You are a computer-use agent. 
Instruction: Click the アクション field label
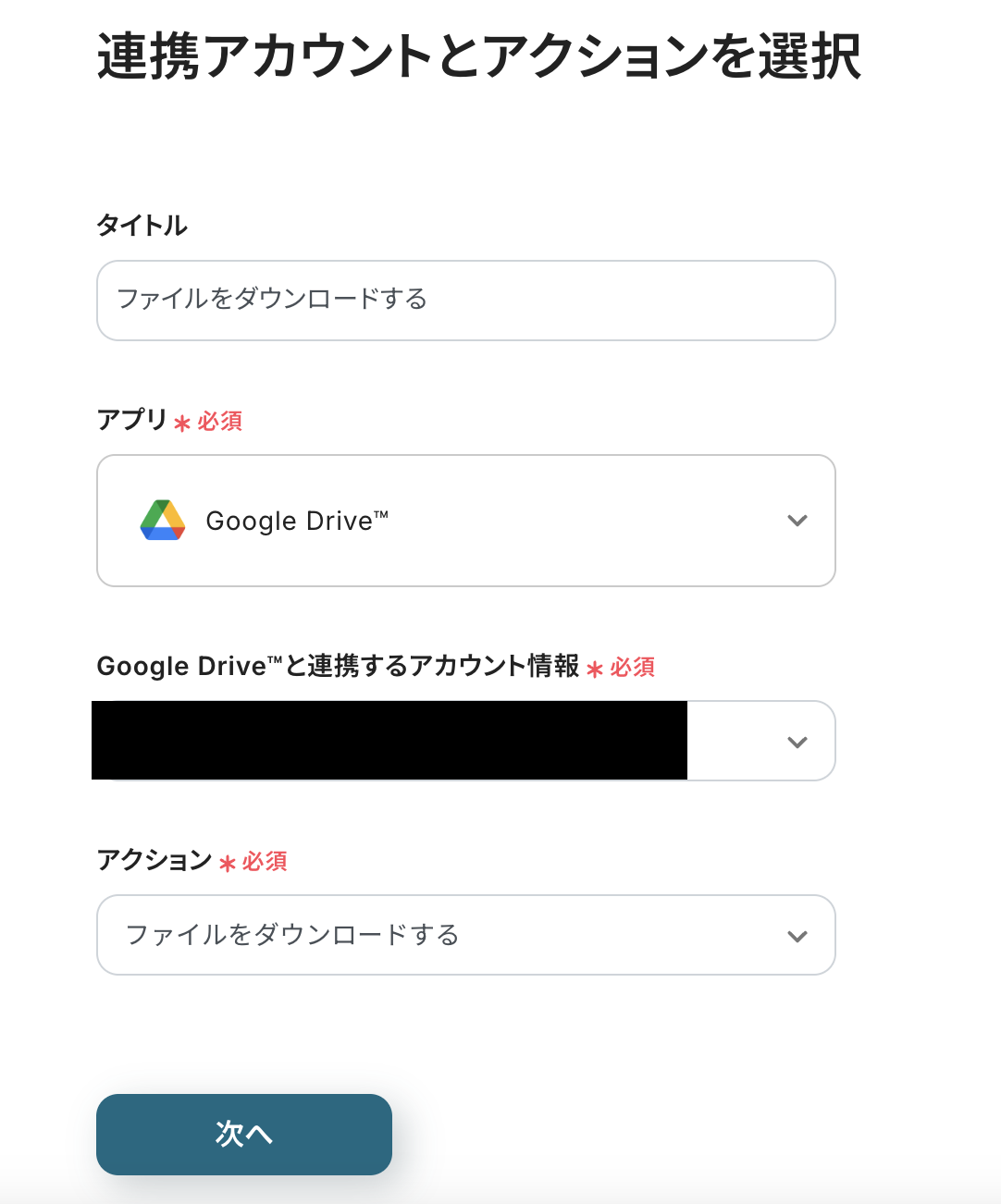pos(154,860)
